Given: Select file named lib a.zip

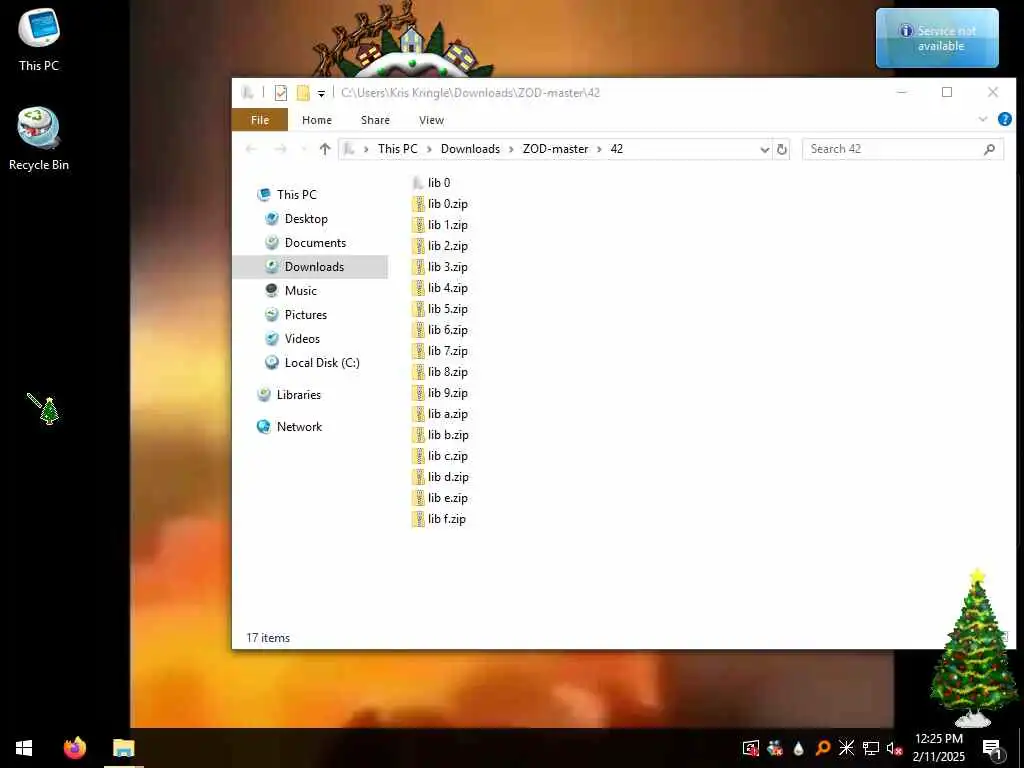Looking at the screenshot, I should pyautogui.click(x=440, y=414).
